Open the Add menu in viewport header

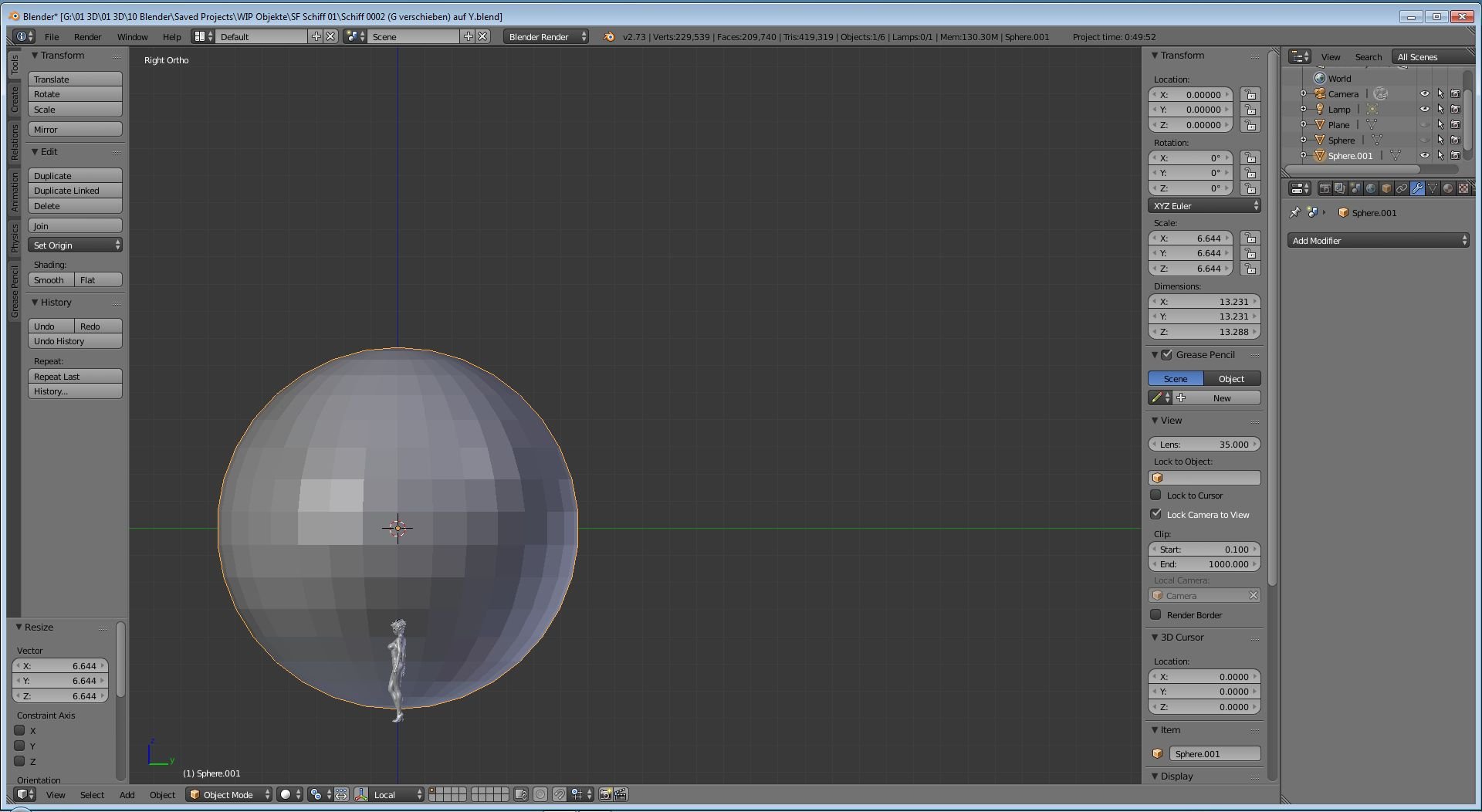tap(127, 794)
